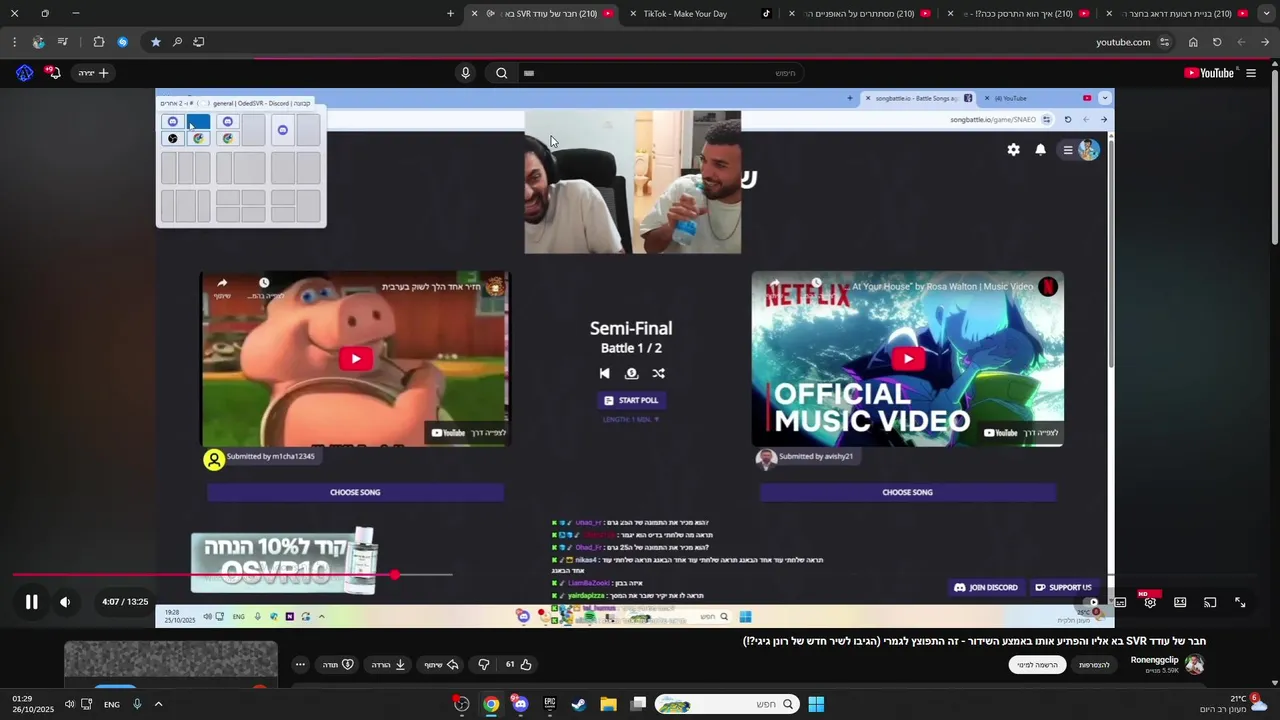Open Steam from the taskbar
This screenshot has width=1280, height=720.
click(578, 704)
